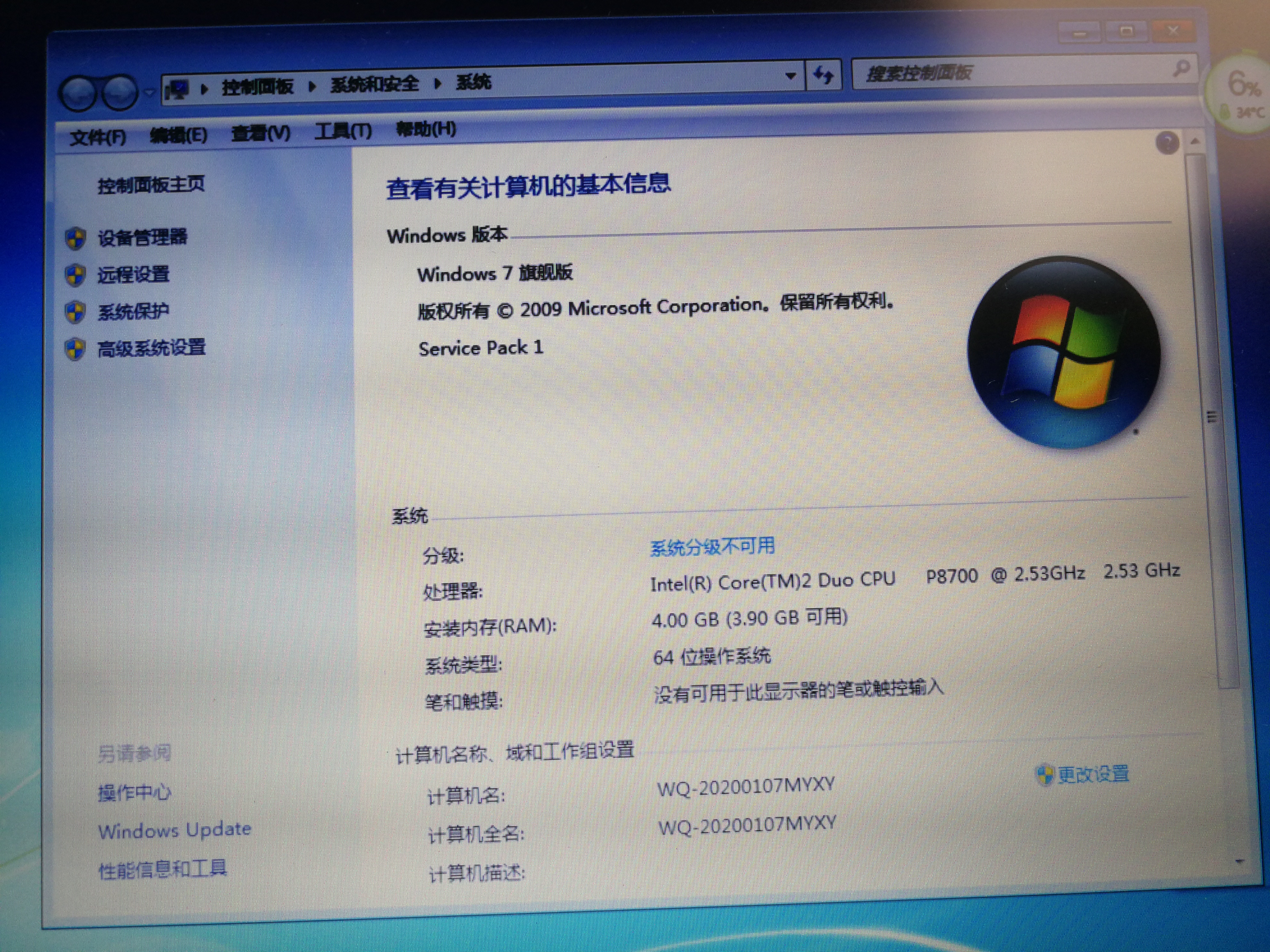This screenshot has width=1270, height=952.
Task: Expand the arrow after 系统和安全 breadcrumb
Action: pos(438,83)
